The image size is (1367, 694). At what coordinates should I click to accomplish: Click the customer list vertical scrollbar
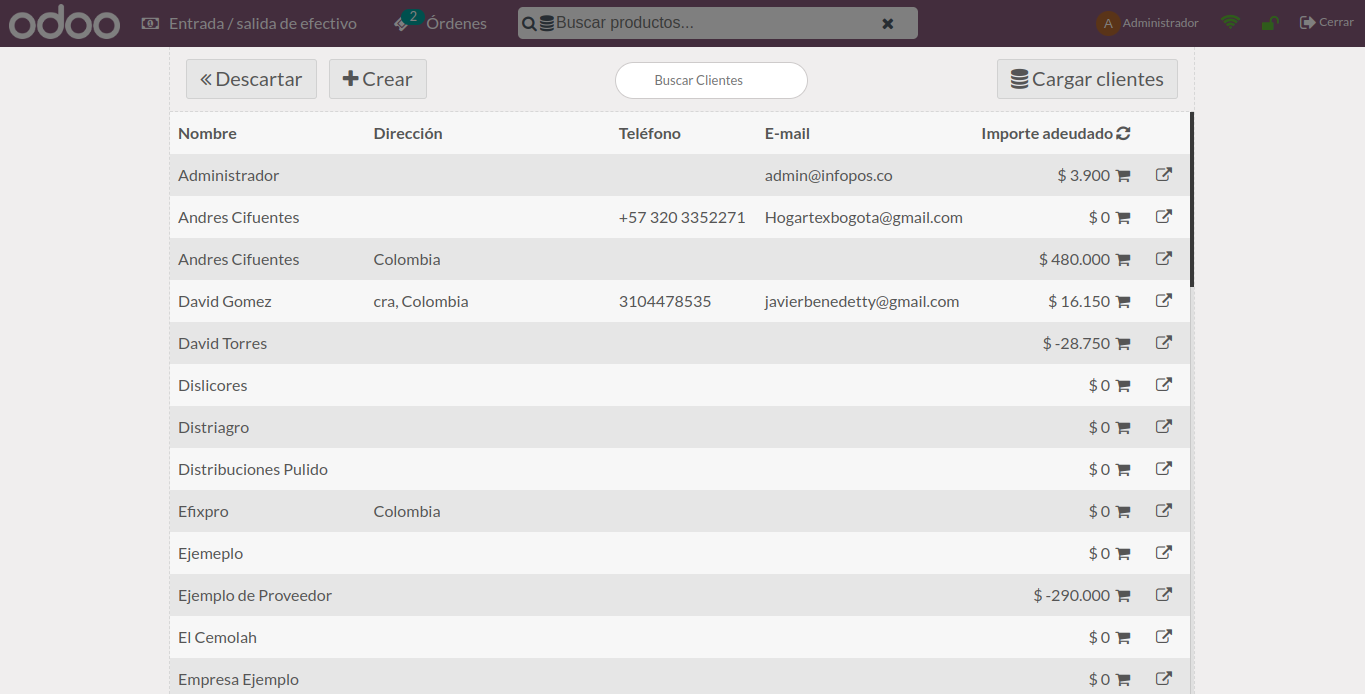(1192, 200)
